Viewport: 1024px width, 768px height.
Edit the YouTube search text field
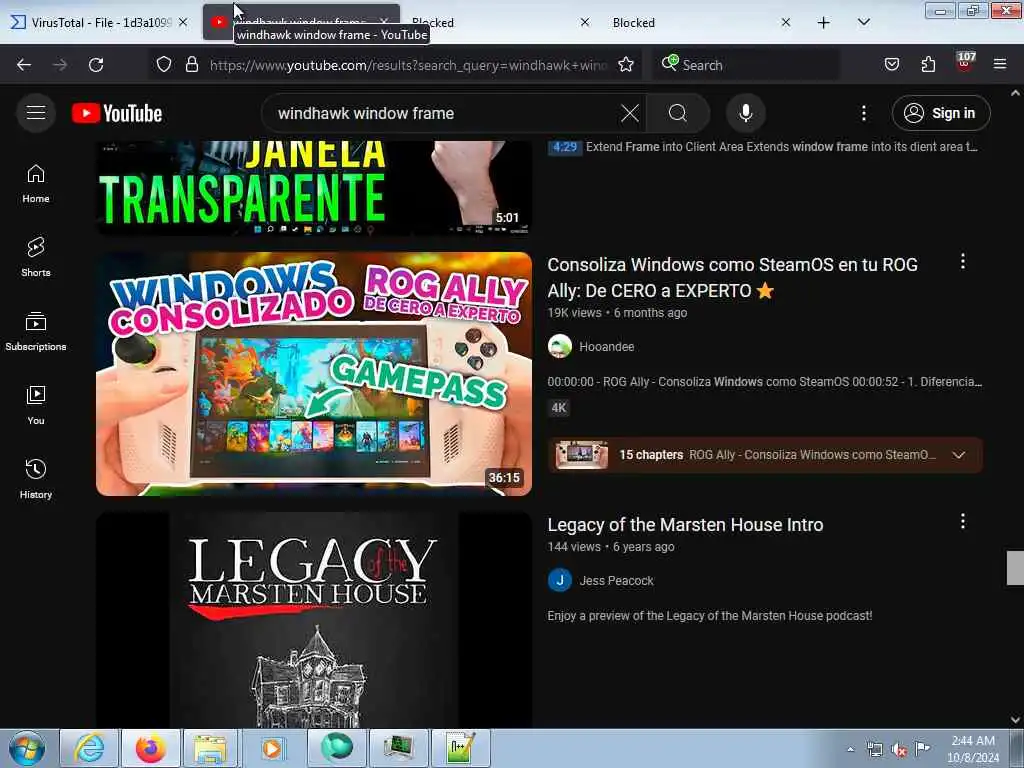pyautogui.click(x=444, y=113)
